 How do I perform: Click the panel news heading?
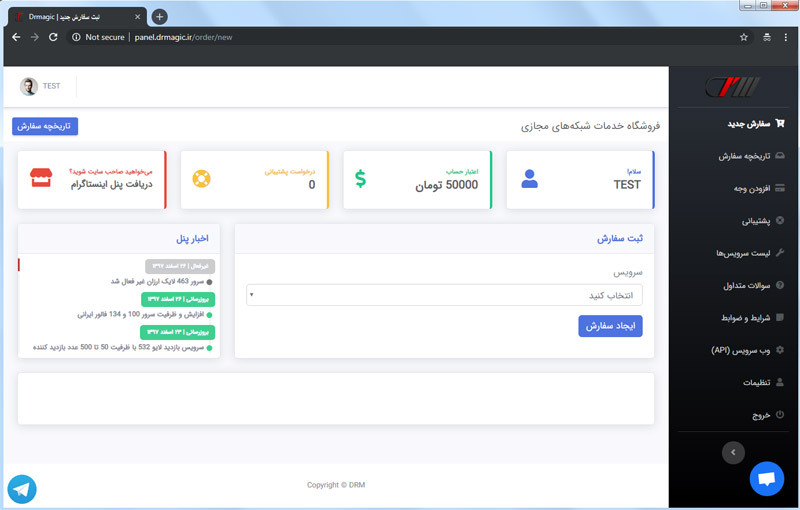192,239
